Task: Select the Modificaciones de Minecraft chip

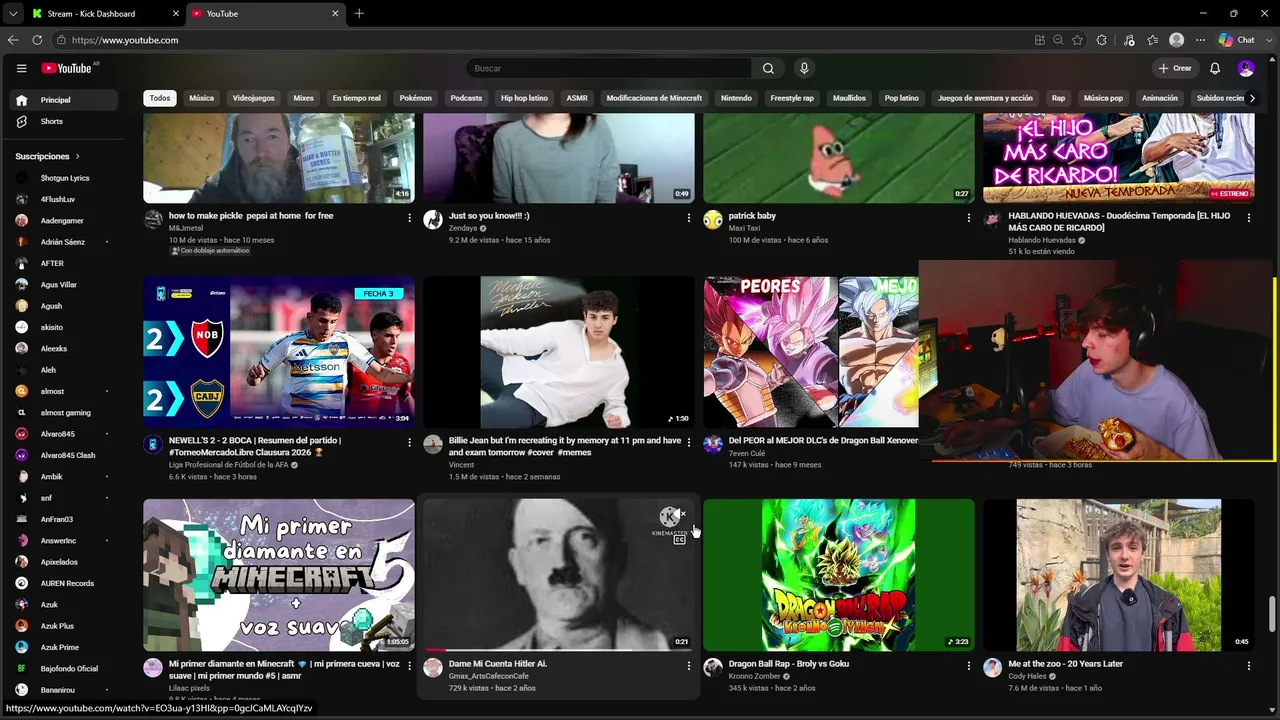Action: [x=654, y=98]
